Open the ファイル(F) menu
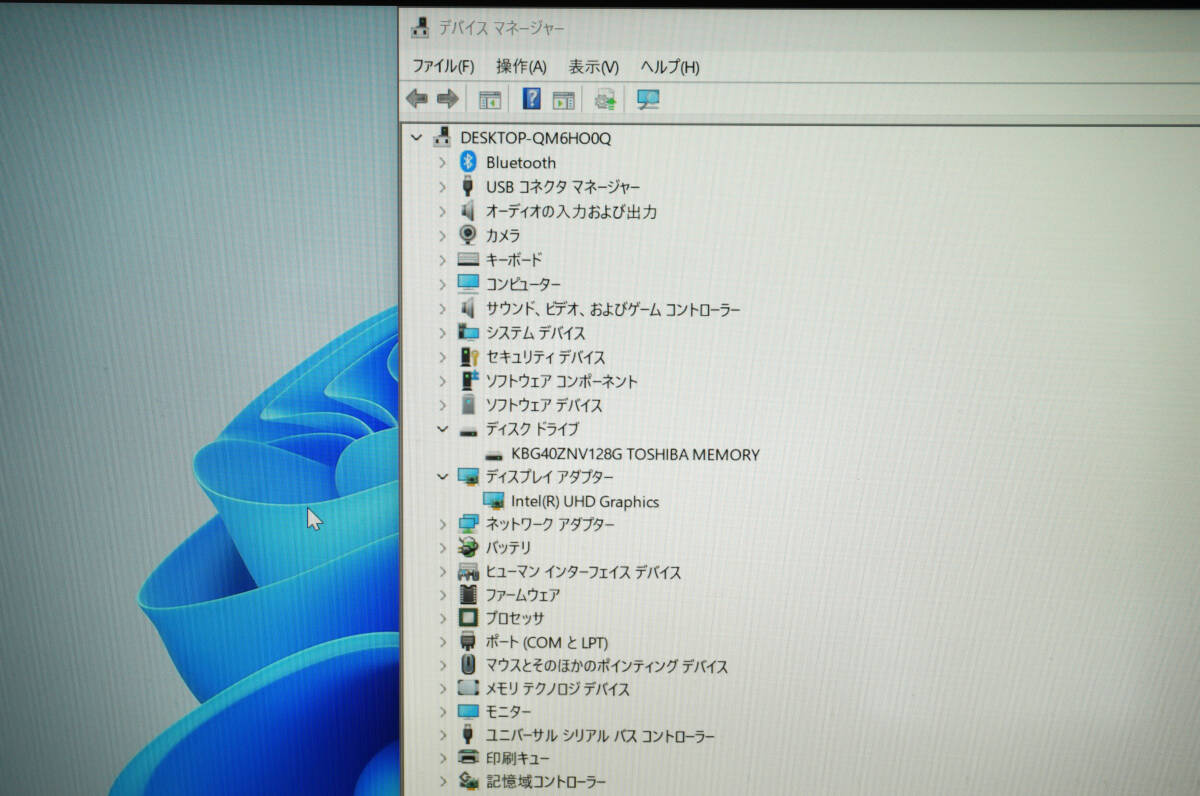The image size is (1200, 796). (443, 67)
